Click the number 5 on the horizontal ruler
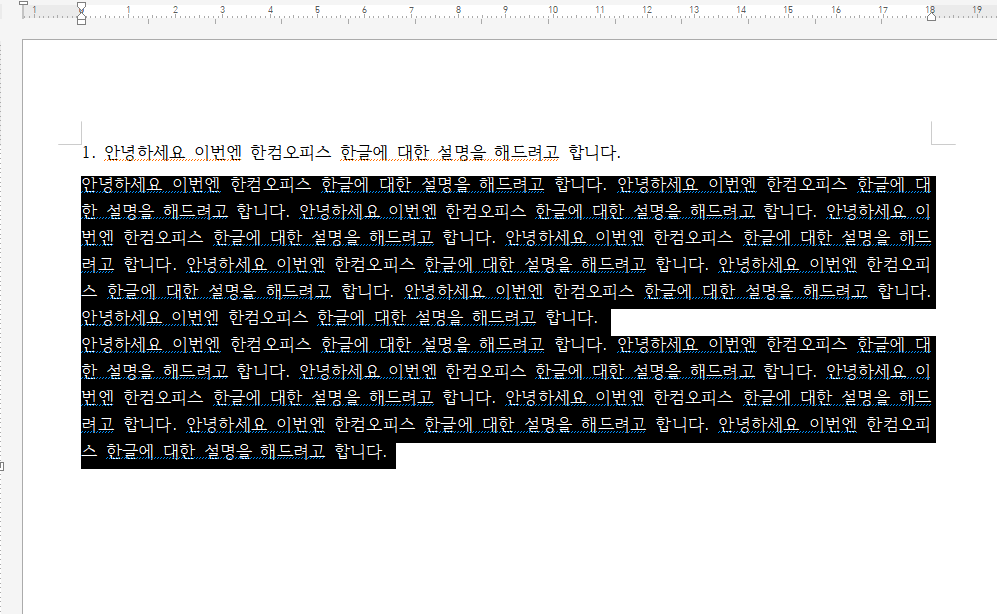 click(317, 10)
